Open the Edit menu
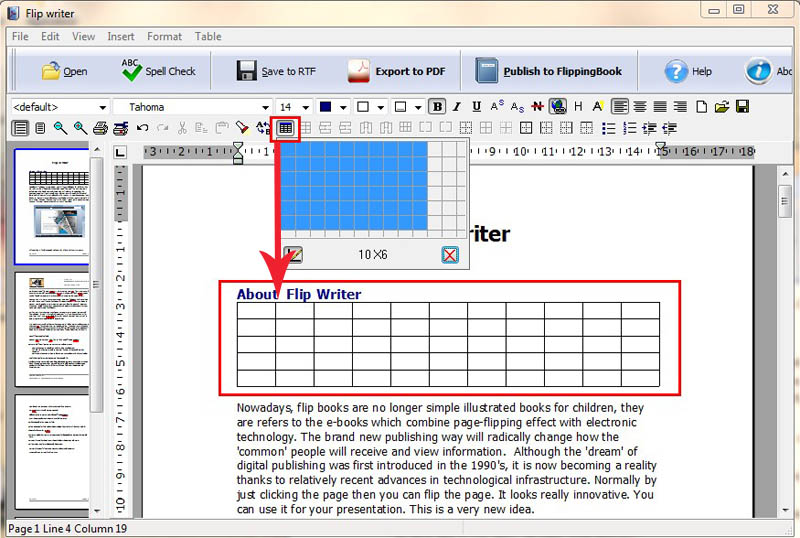This screenshot has height=538, width=800. 50,36
